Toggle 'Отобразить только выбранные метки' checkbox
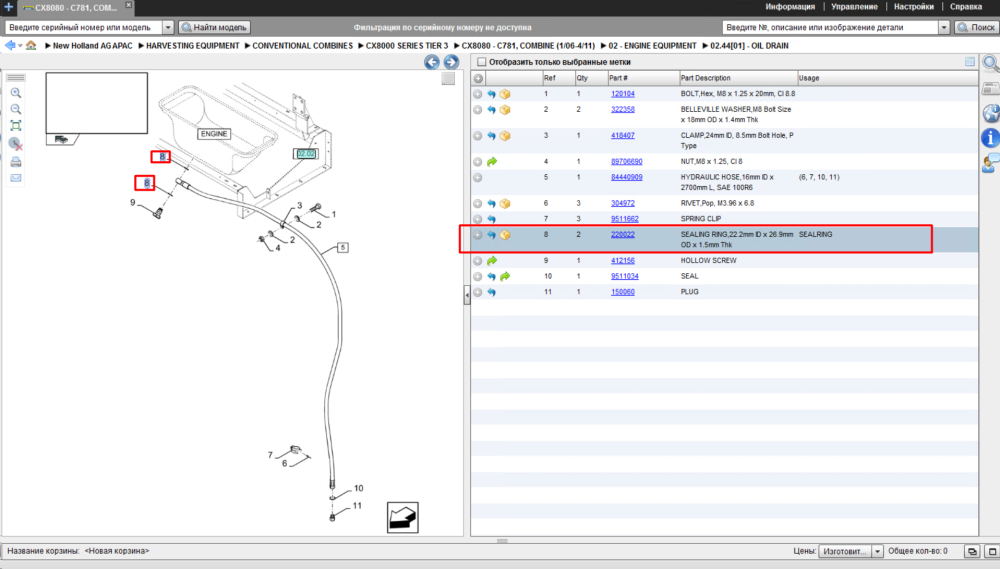Screen dimensions: 1000x569 [482, 62]
